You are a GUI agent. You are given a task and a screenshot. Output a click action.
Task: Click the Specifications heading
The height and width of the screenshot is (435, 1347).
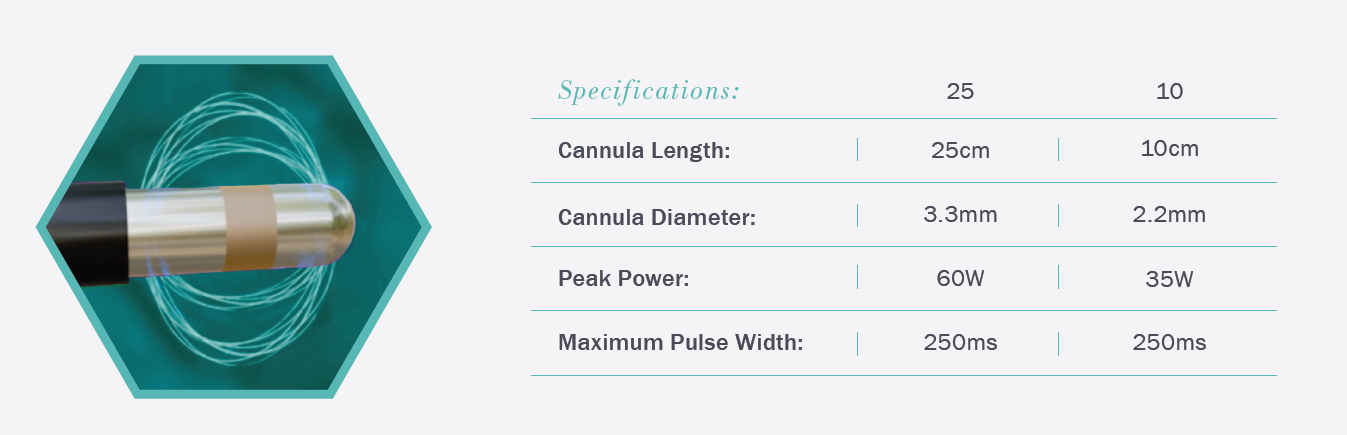point(648,91)
